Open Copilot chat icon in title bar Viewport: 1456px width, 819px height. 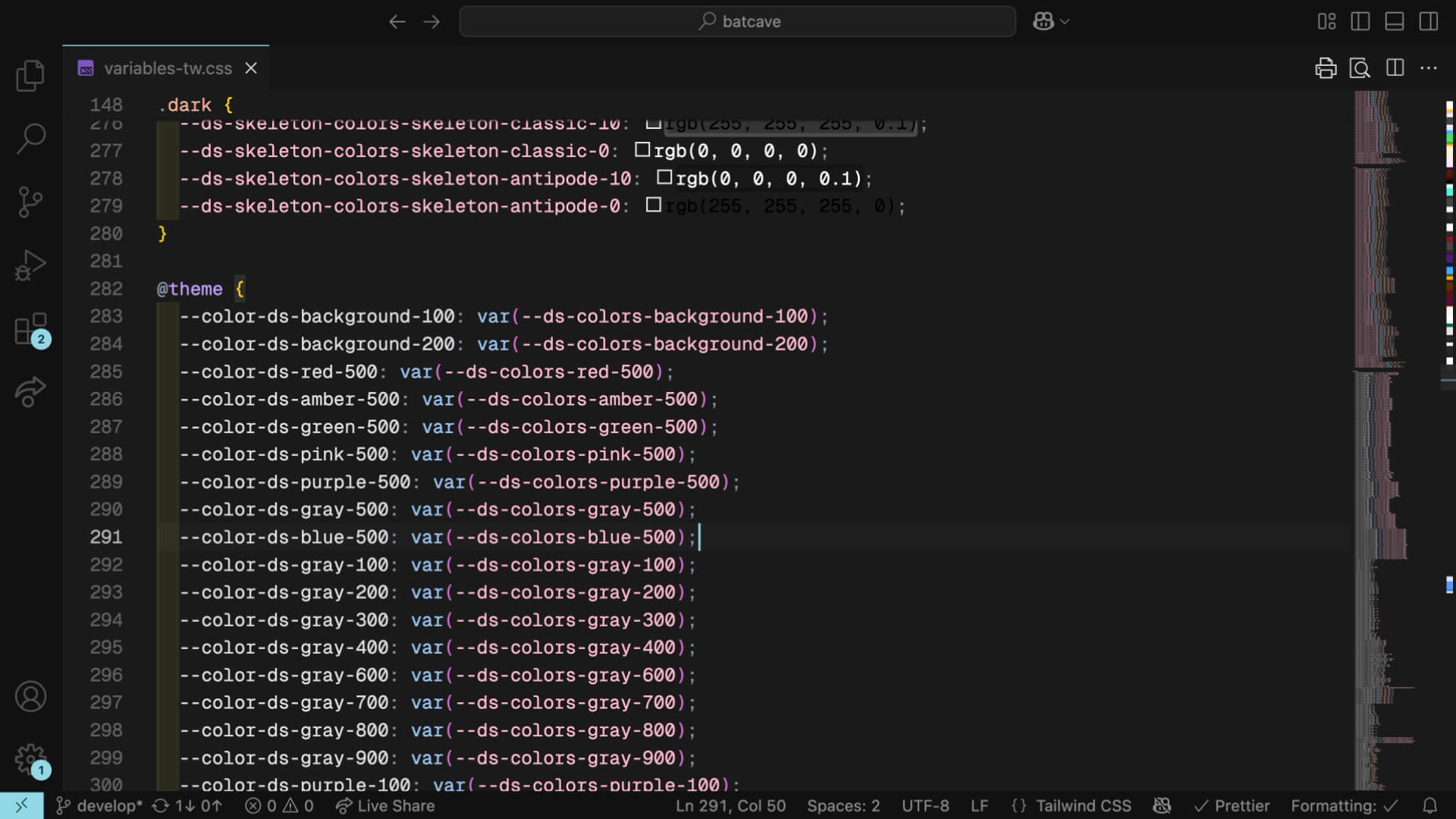click(x=1043, y=21)
